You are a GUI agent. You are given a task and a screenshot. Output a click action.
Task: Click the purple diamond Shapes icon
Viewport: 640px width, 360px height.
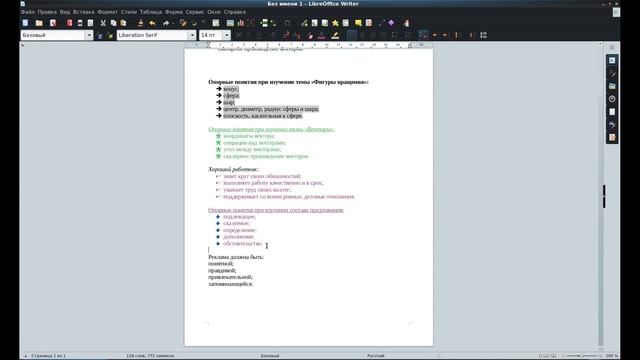point(391,23)
